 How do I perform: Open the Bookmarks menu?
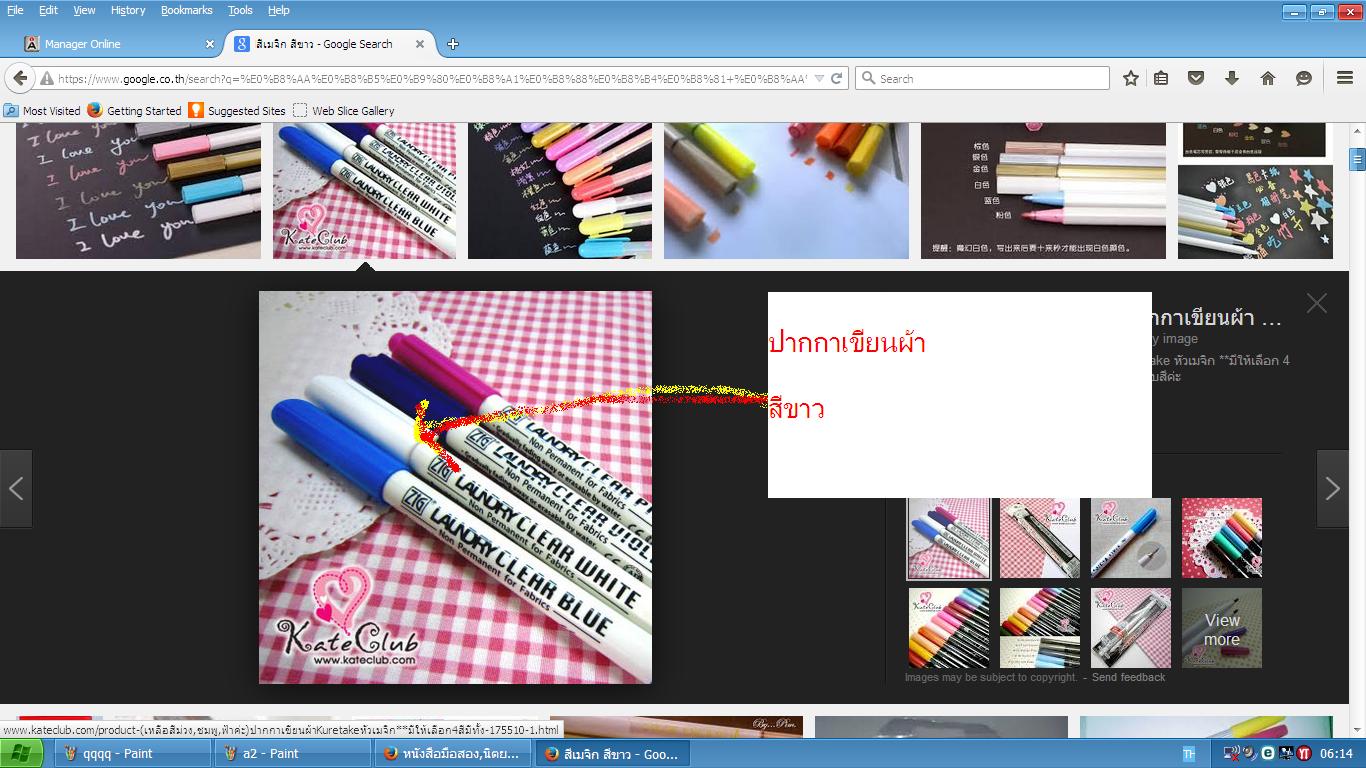point(187,10)
